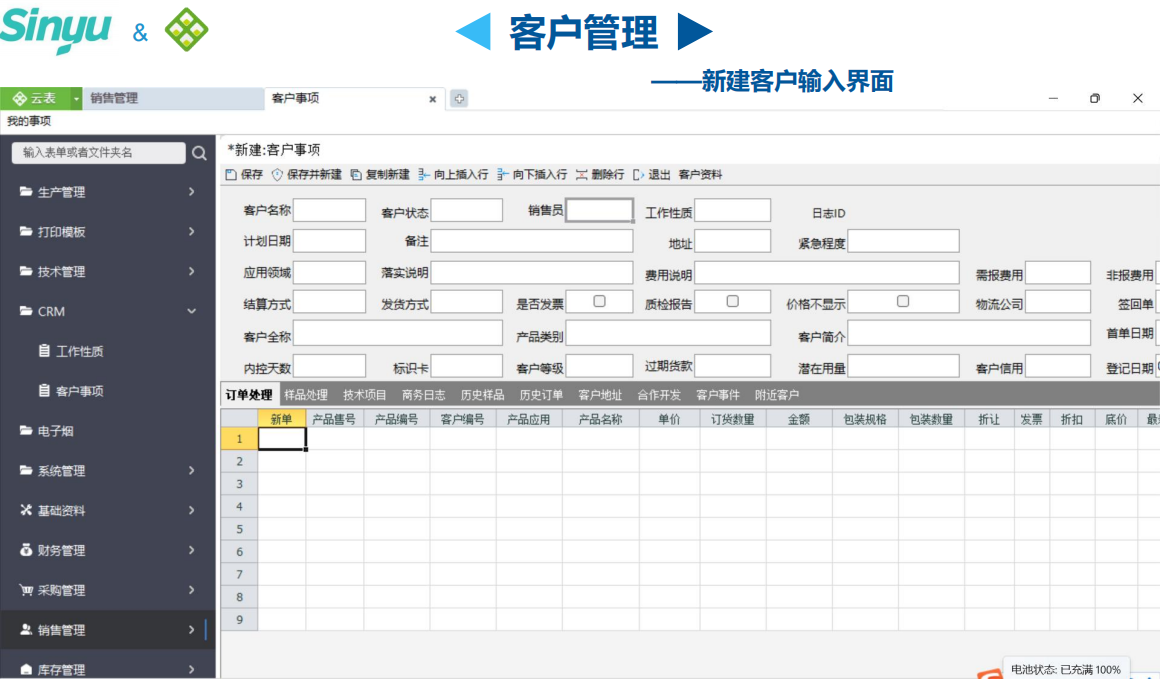Click Save and New (保存并新建) icon
The image size is (1162, 681).
point(277,175)
